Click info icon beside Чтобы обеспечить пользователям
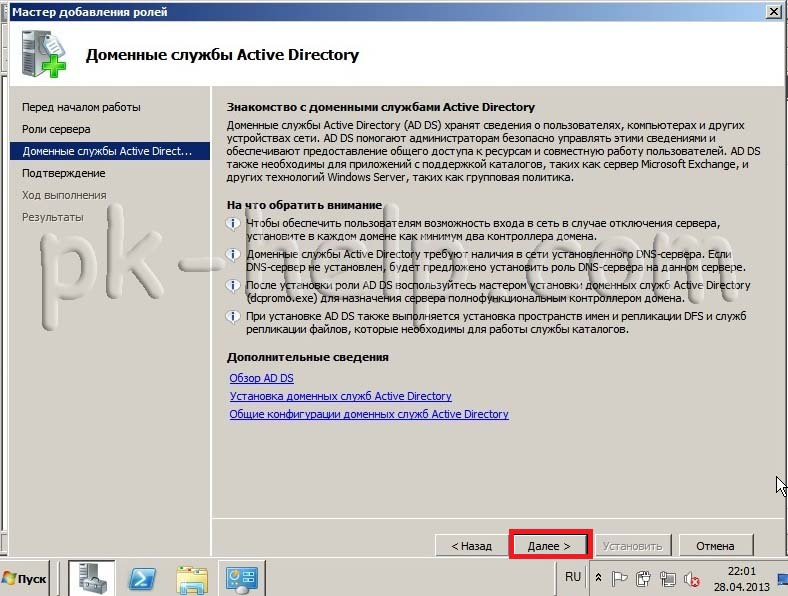This screenshot has height=596, width=788. tap(233, 223)
